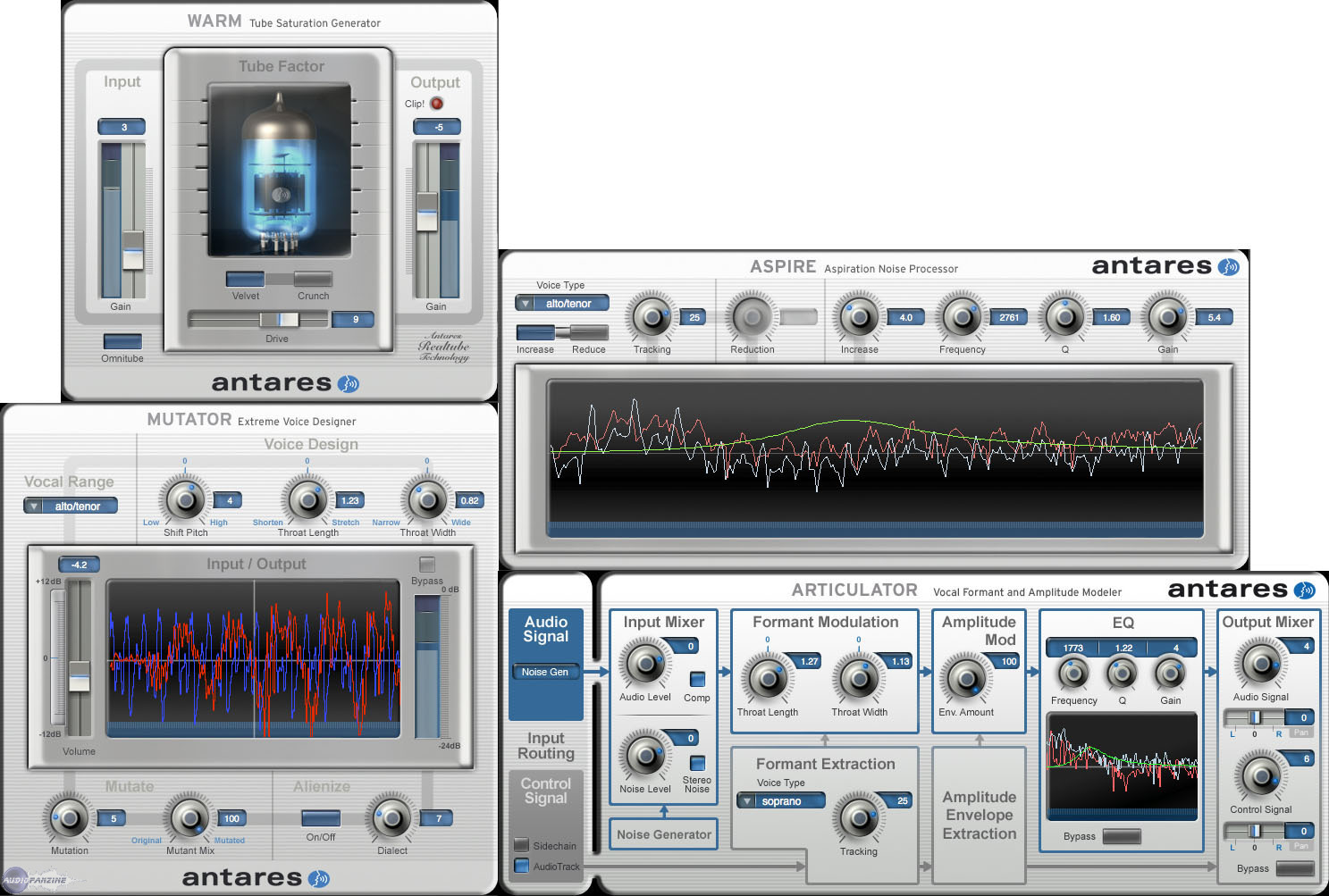Toggle the Velvet/Crunch switch in Warm
Image resolution: width=1329 pixels, height=896 pixels.
(279, 280)
